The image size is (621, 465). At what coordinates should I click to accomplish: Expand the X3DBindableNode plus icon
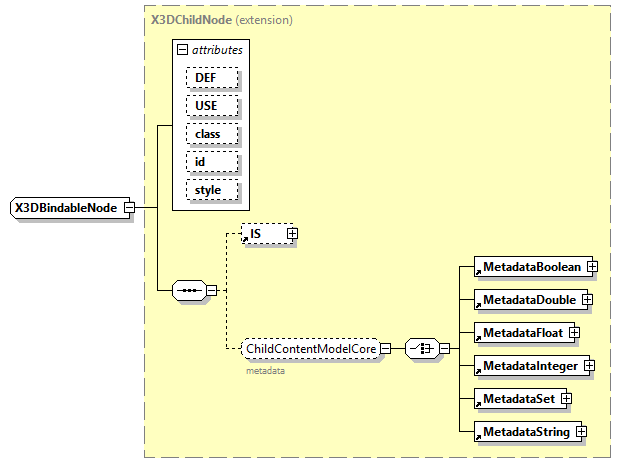point(129,208)
